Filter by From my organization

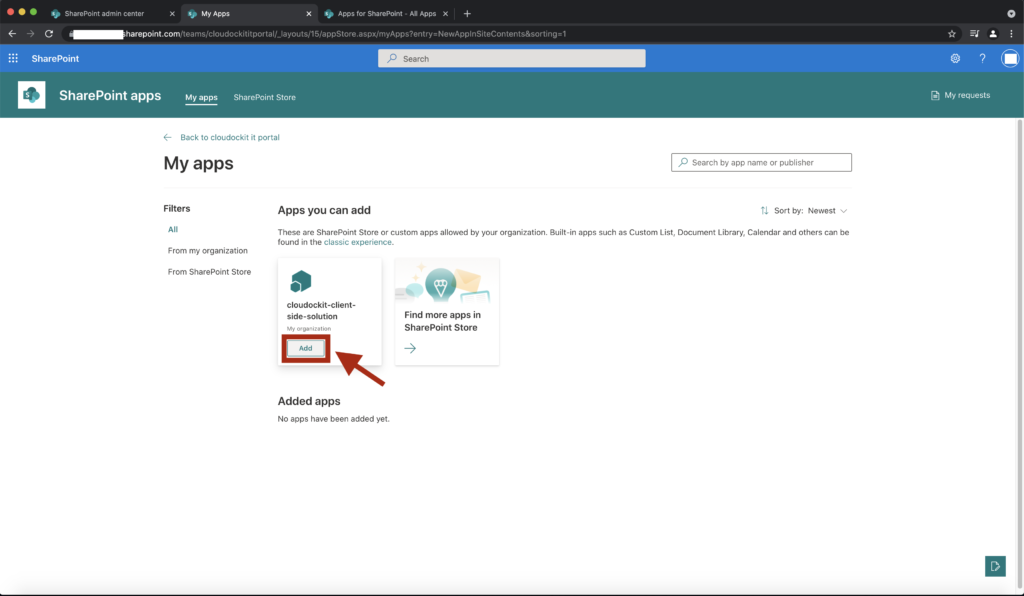(x=208, y=251)
